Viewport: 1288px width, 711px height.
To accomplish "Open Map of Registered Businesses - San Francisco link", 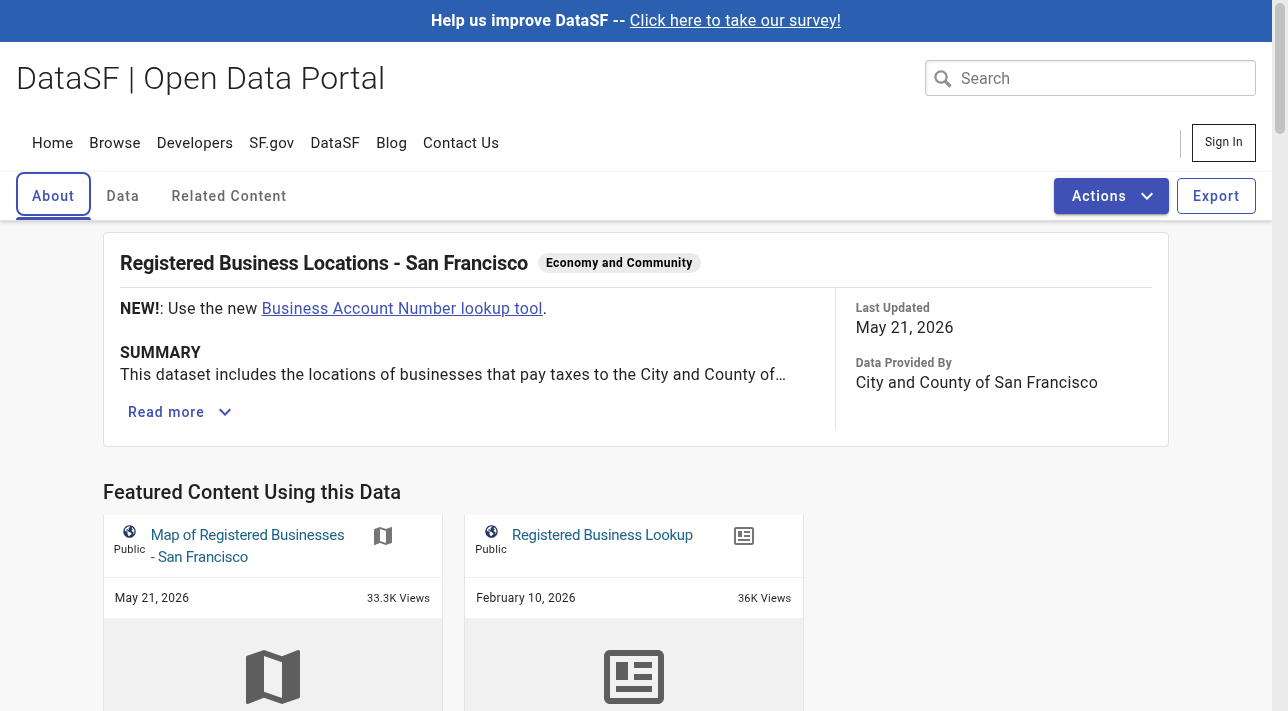I will point(247,546).
